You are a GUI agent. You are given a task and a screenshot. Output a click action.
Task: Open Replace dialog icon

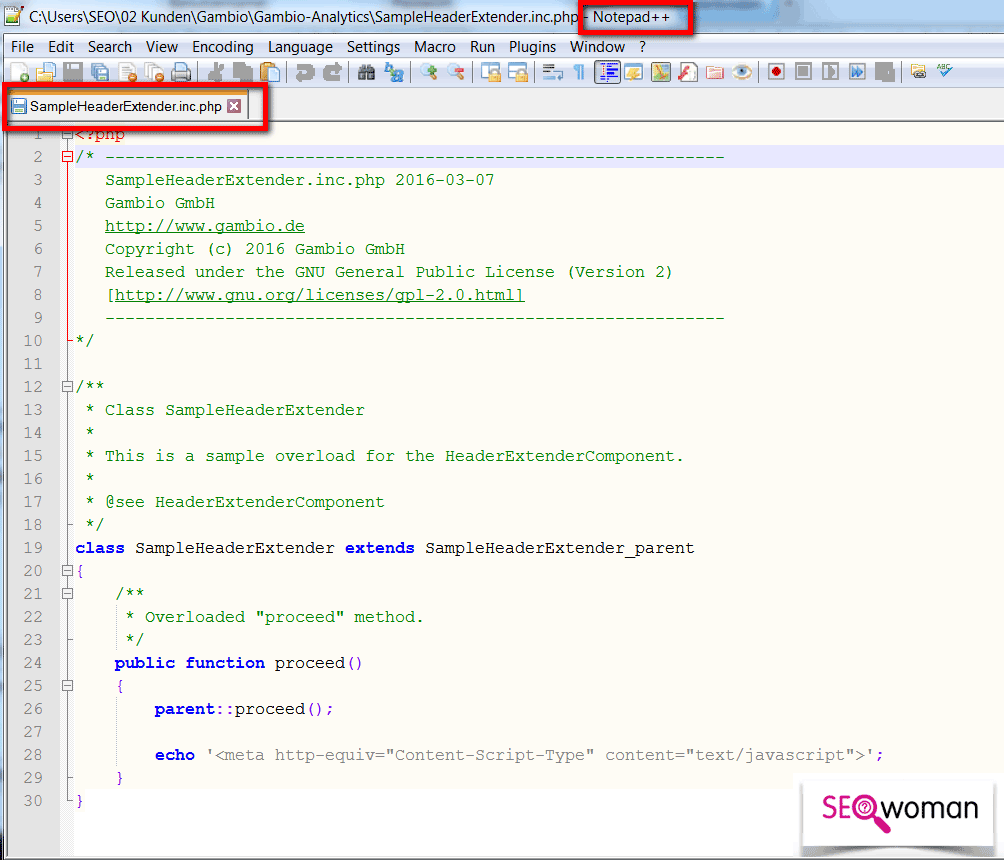click(394, 72)
